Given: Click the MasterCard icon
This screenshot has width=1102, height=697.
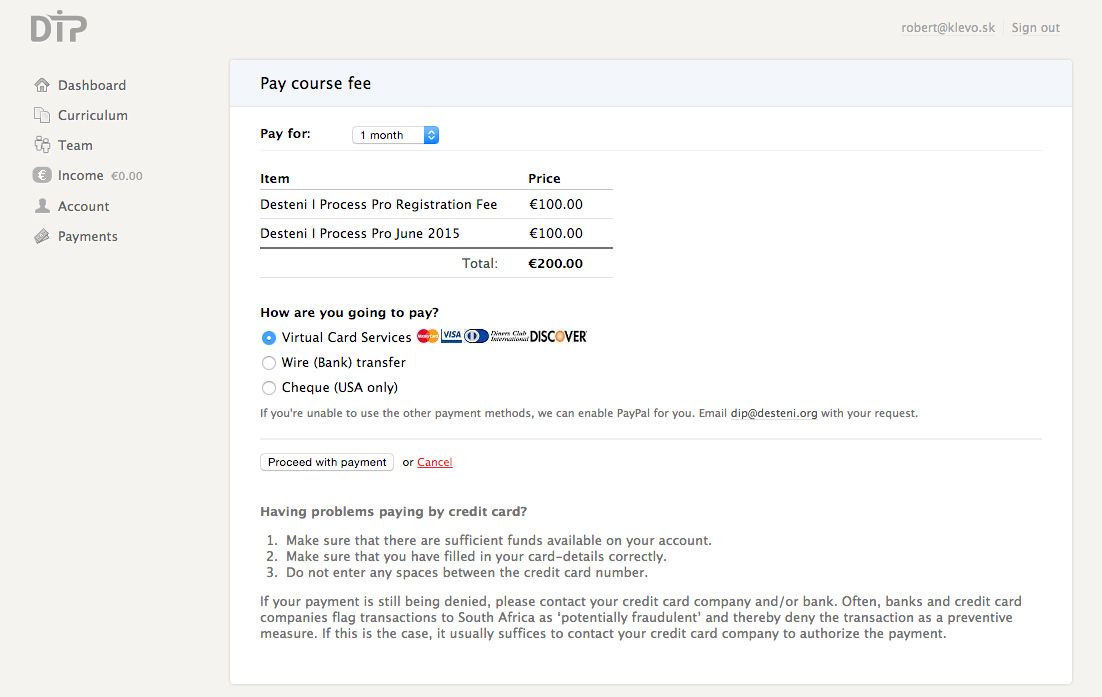Looking at the screenshot, I should coord(426,336).
